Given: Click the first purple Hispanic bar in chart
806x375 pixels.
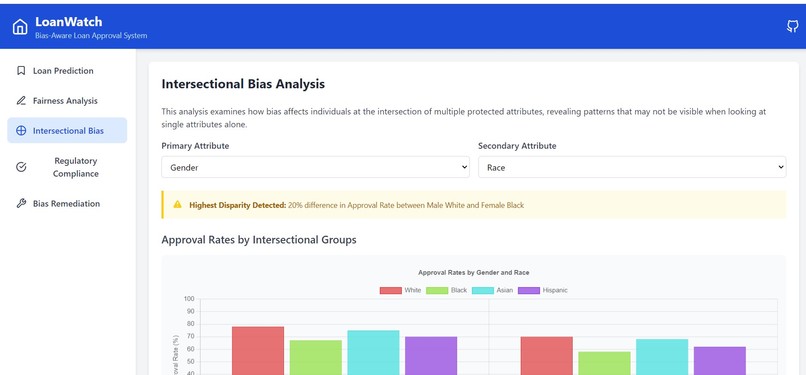Looking at the screenshot, I should coord(431,356).
